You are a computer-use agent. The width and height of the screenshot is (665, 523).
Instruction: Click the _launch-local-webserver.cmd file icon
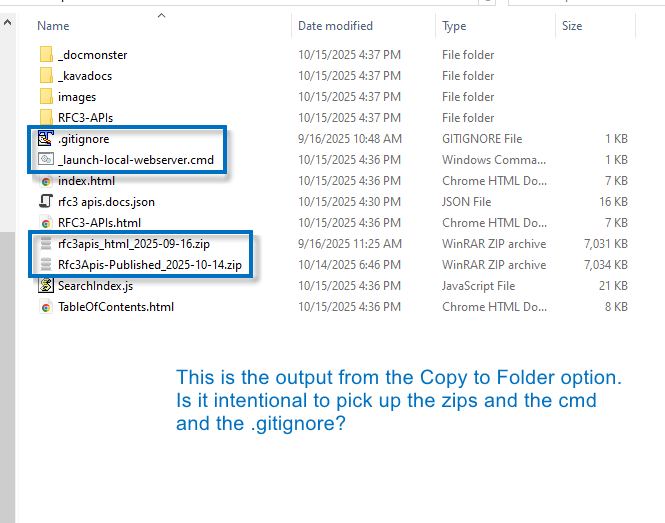click(45, 160)
